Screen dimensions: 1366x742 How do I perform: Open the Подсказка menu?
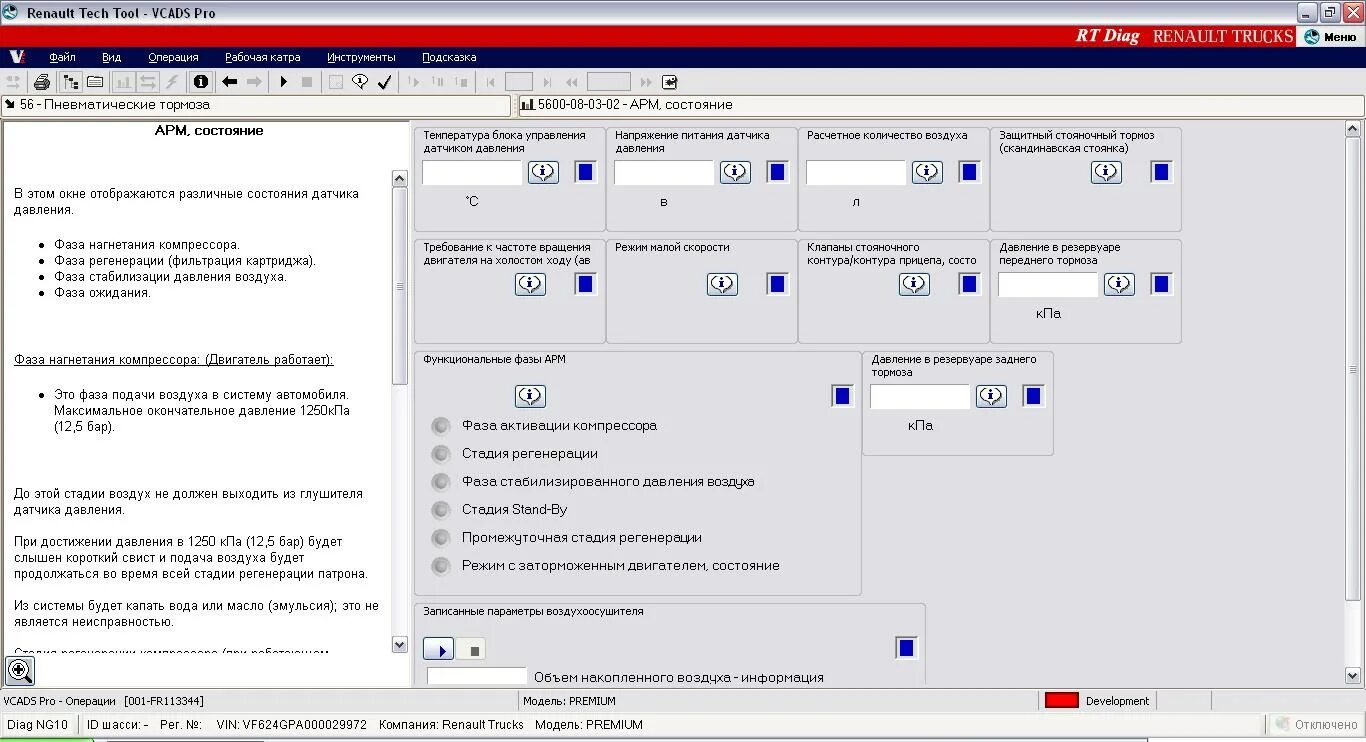click(449, 57)
